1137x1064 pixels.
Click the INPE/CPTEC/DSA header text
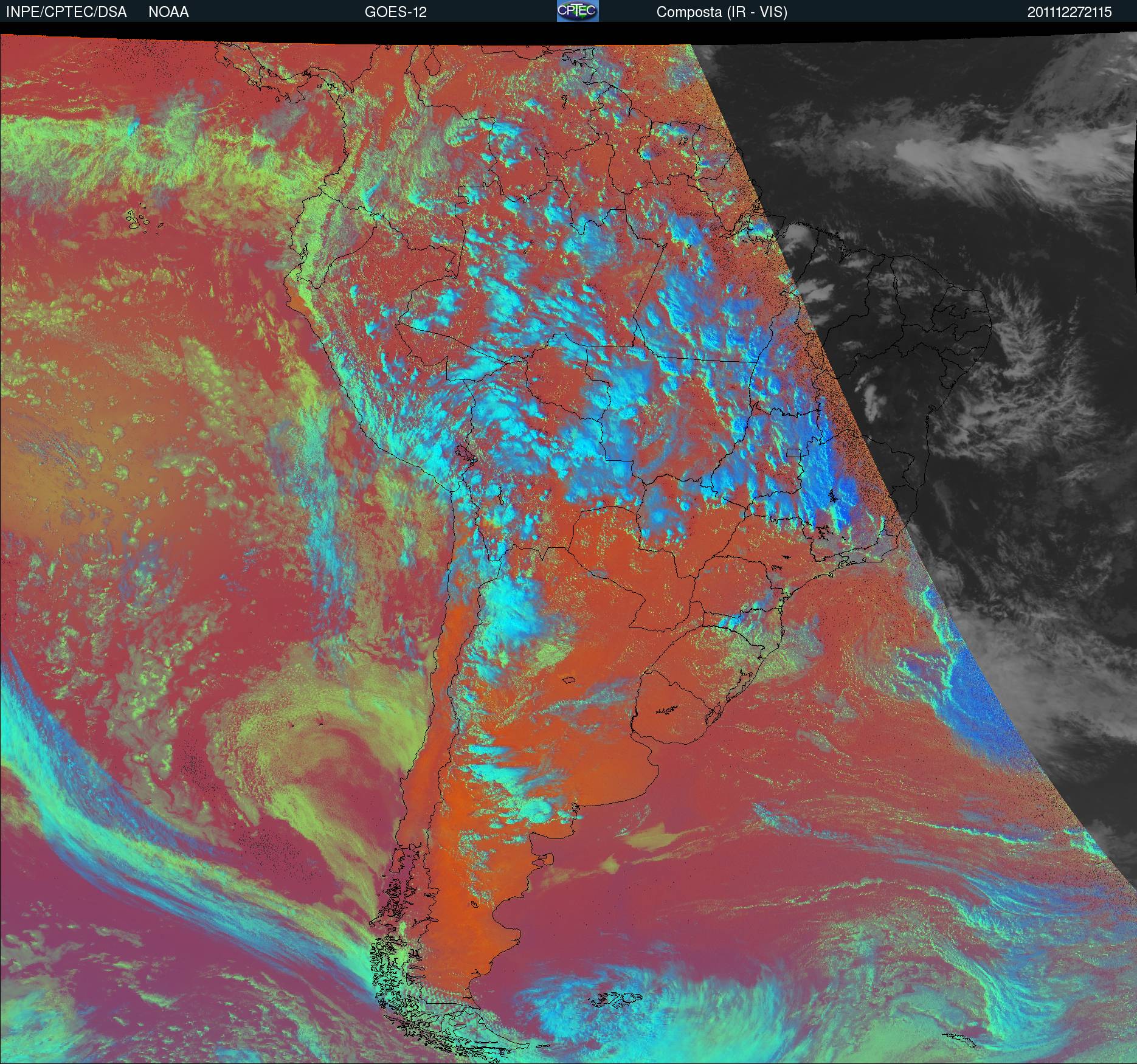point(66,12)
